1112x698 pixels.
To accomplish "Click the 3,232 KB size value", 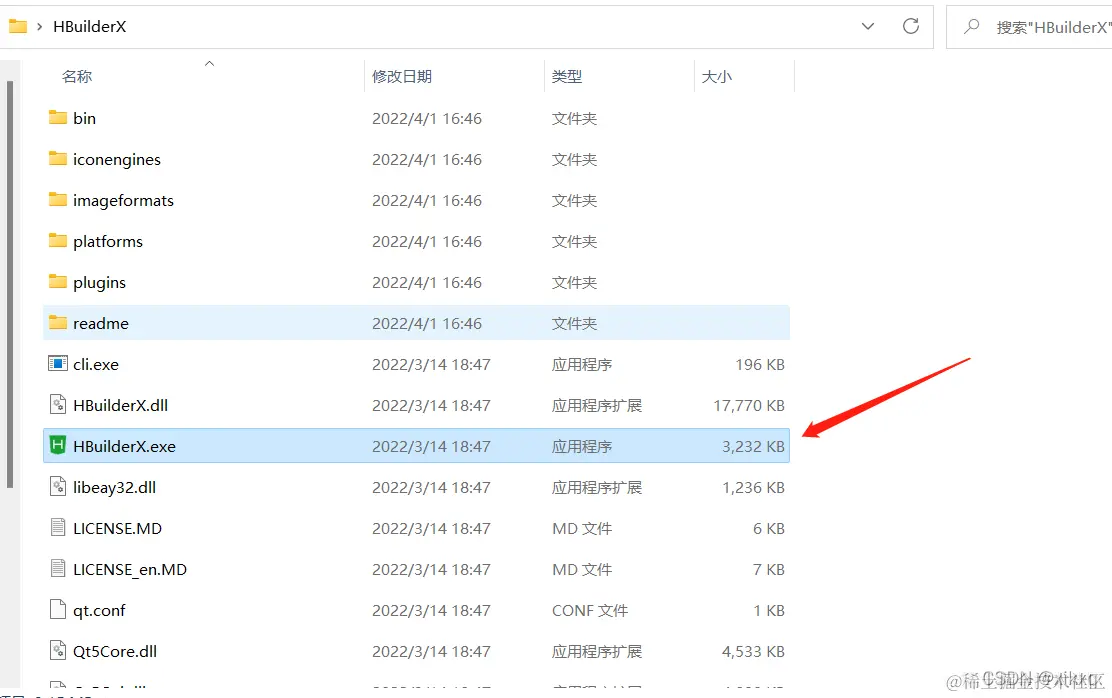I will point(753,446).
